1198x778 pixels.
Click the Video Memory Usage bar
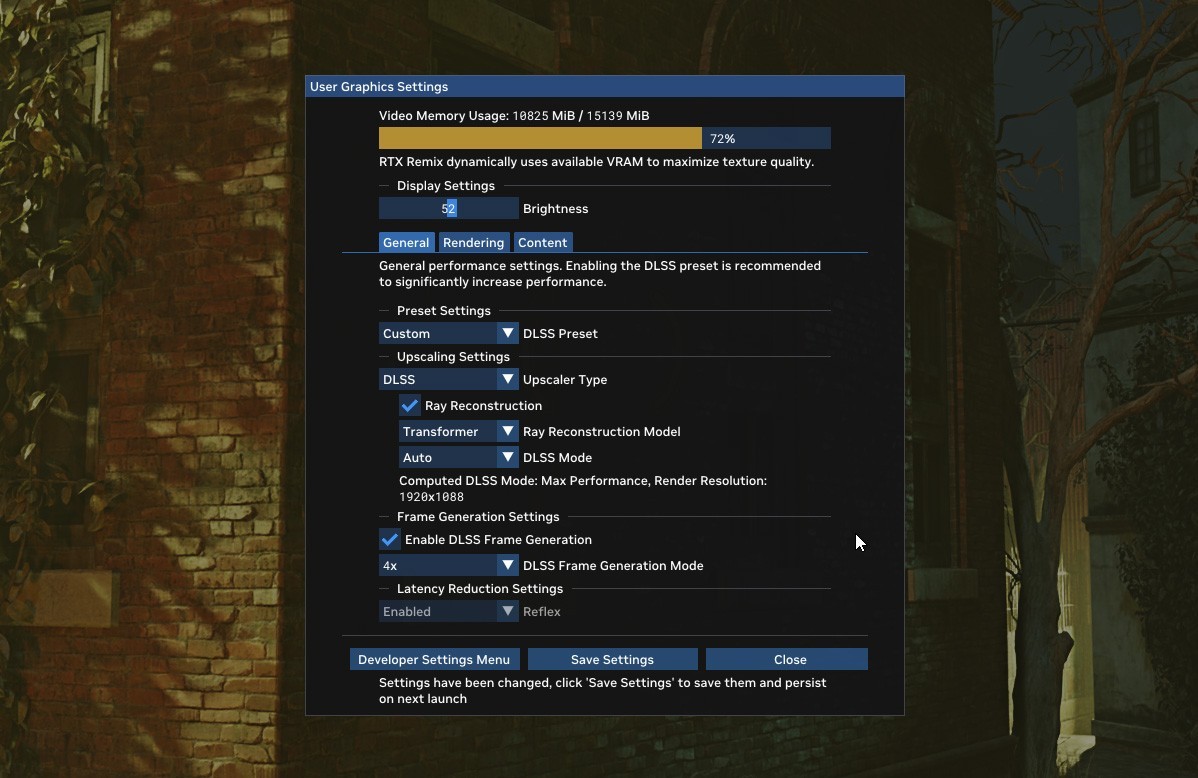[604, 138]
